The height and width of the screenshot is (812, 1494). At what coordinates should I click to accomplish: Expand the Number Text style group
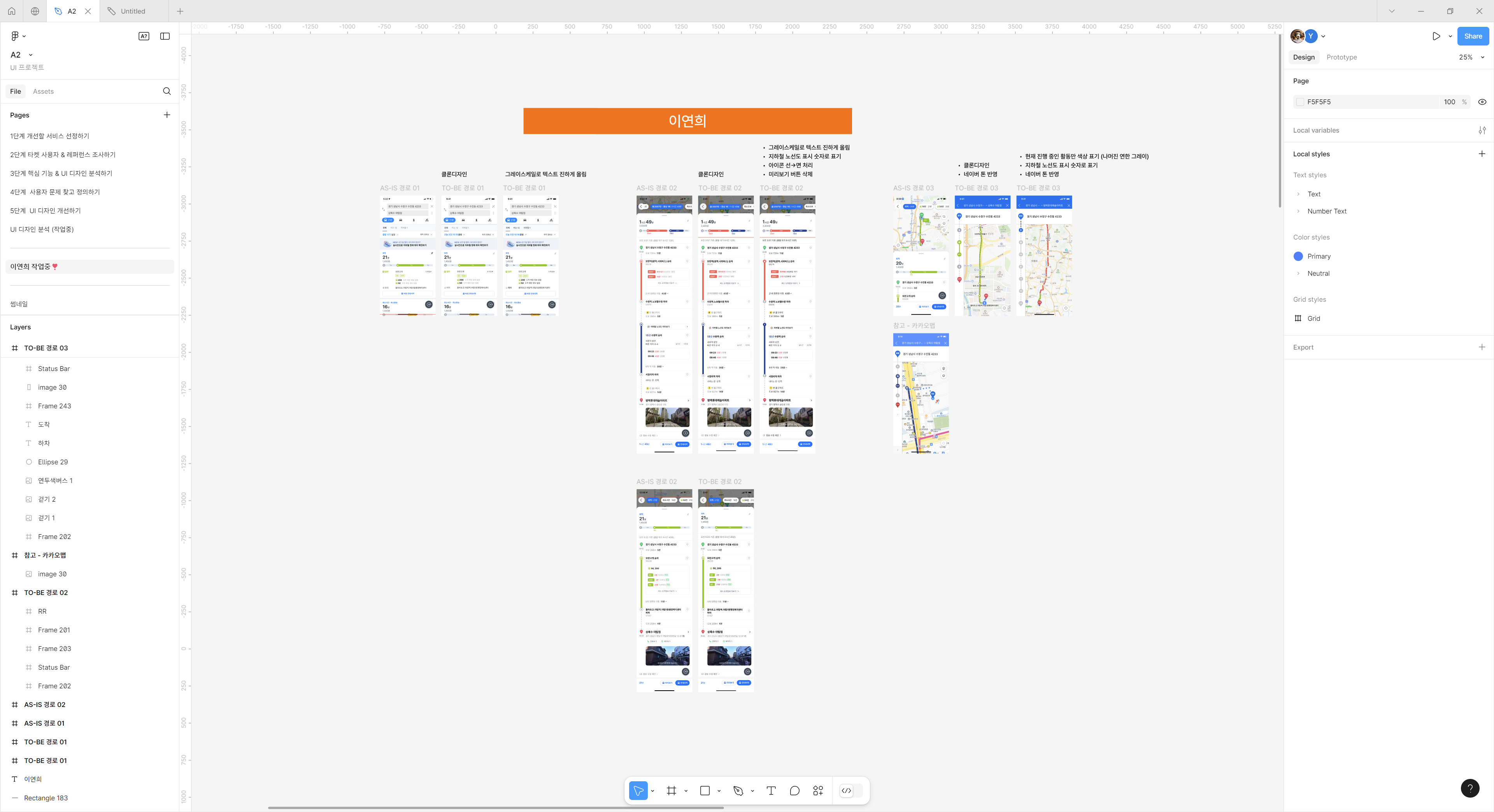point(1298,212)
